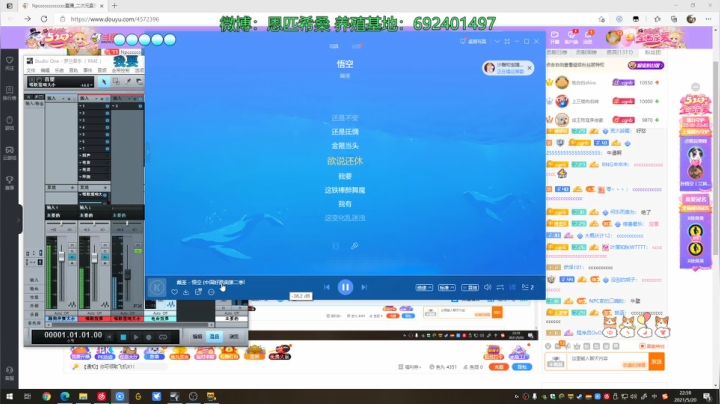This screenshot has height=404, width=720.
Task: Start recording in Studio One transport
Action: pyautogui.click(x=149, y=337)
